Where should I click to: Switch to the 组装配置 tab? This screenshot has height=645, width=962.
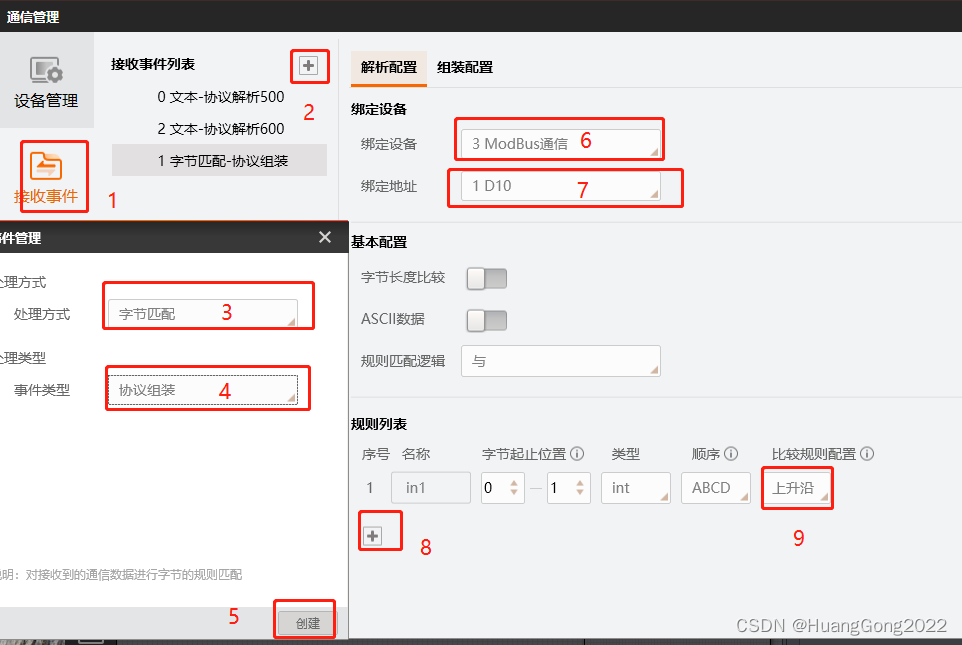pyautogui.click(x=465, y=68)
